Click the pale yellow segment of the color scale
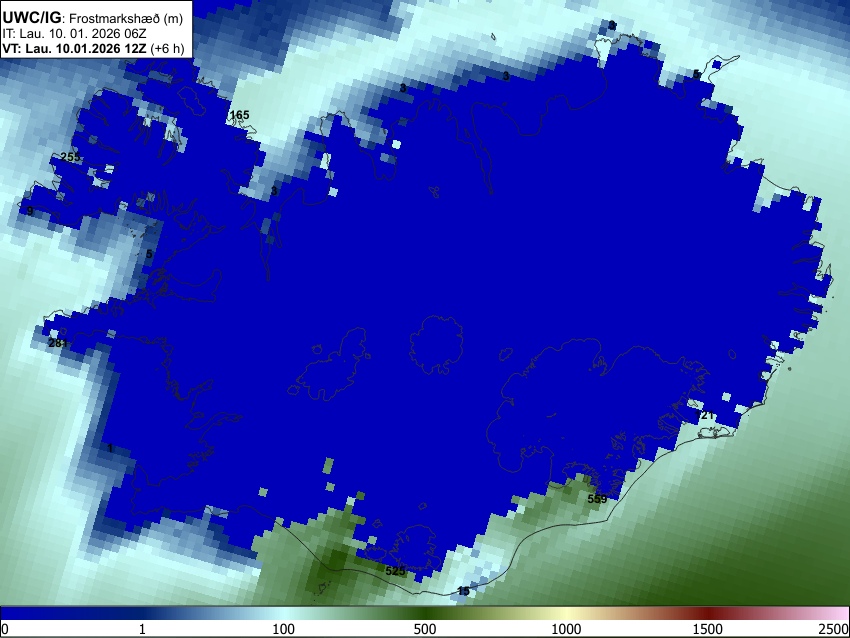 click(x=566, y=613)
